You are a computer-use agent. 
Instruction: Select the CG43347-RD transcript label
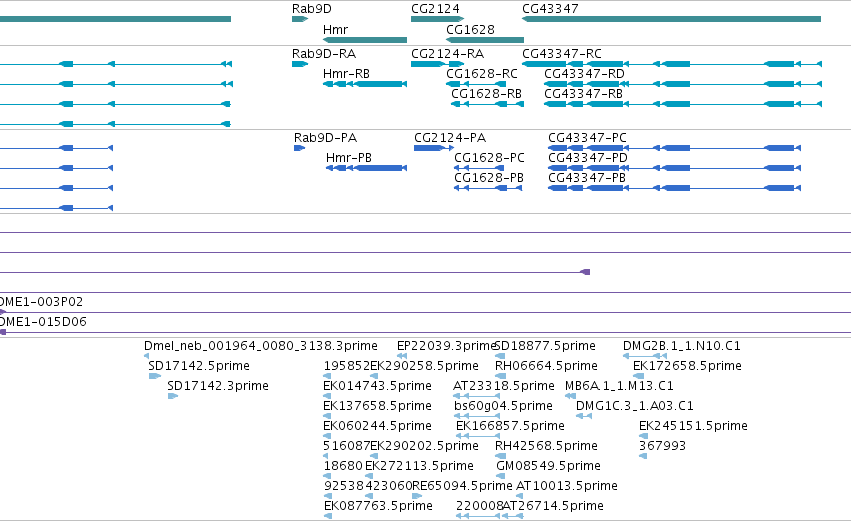pos(585,74)
